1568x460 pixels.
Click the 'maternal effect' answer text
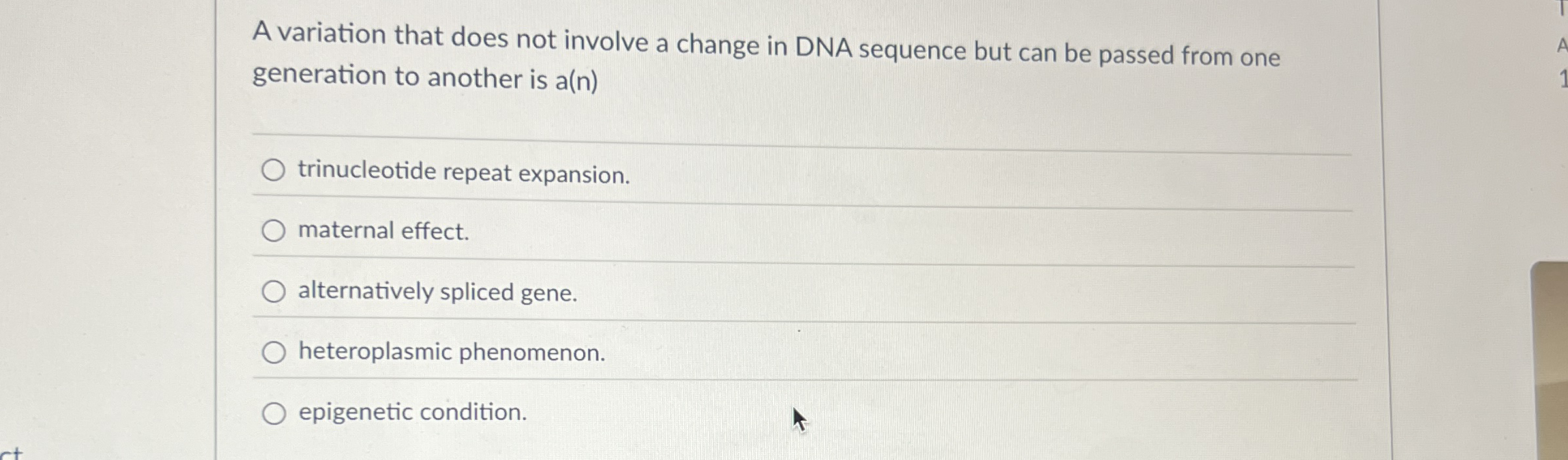tap(382, 230)
